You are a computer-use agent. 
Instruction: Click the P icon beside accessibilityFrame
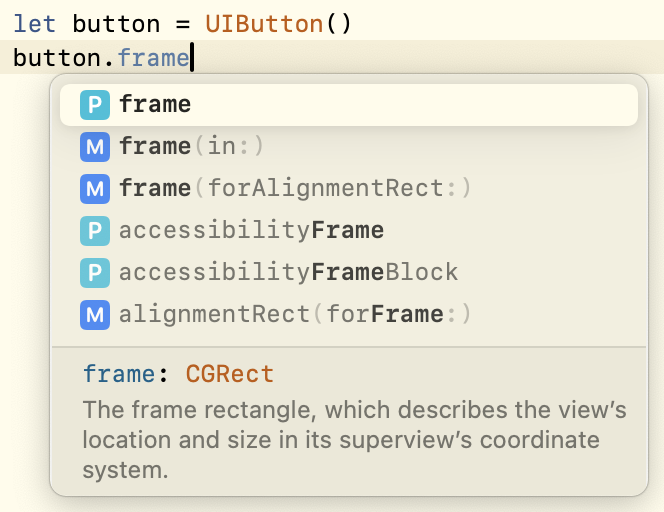(95, 230)
